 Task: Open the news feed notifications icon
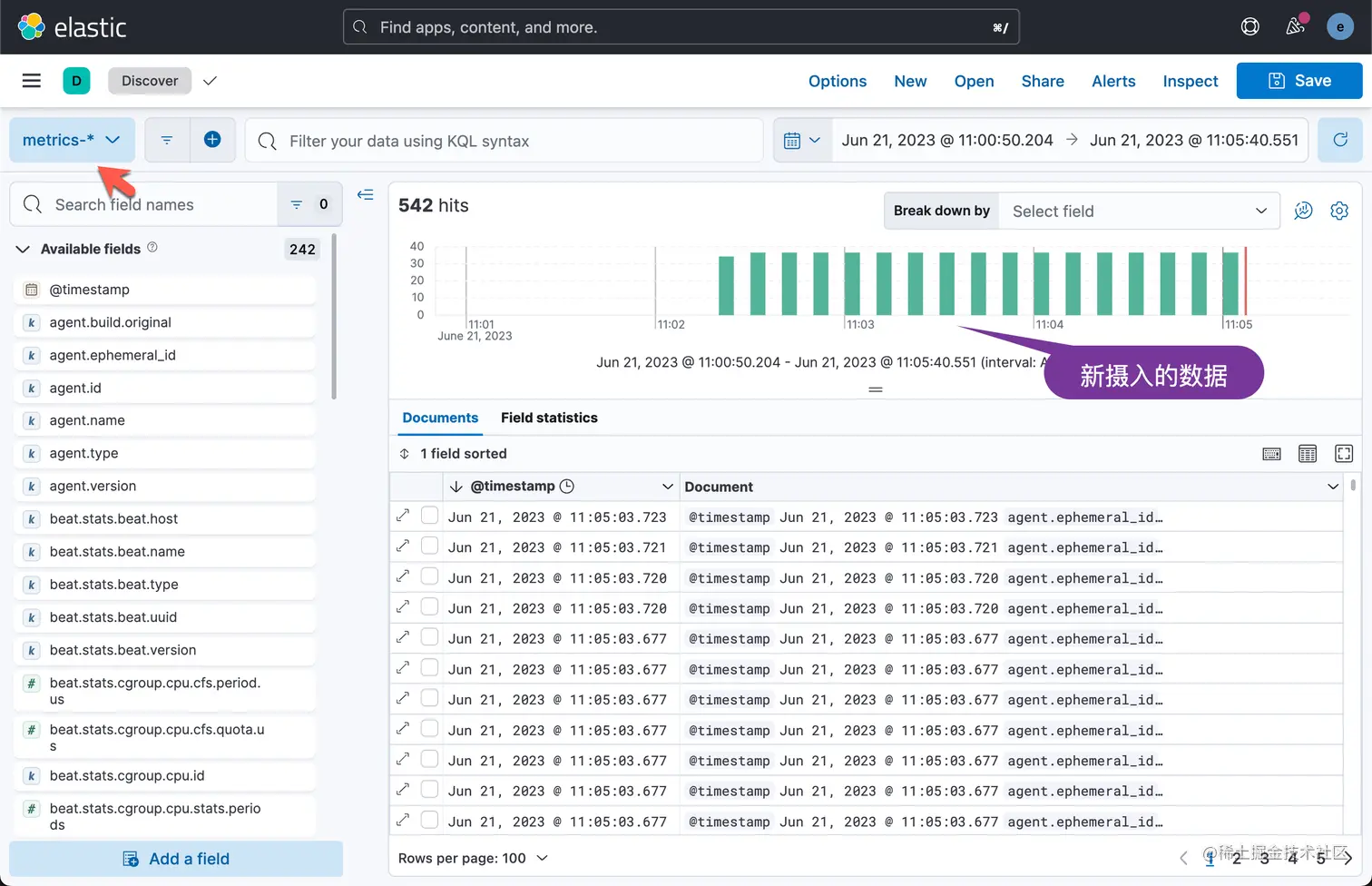pos(1296,26)
